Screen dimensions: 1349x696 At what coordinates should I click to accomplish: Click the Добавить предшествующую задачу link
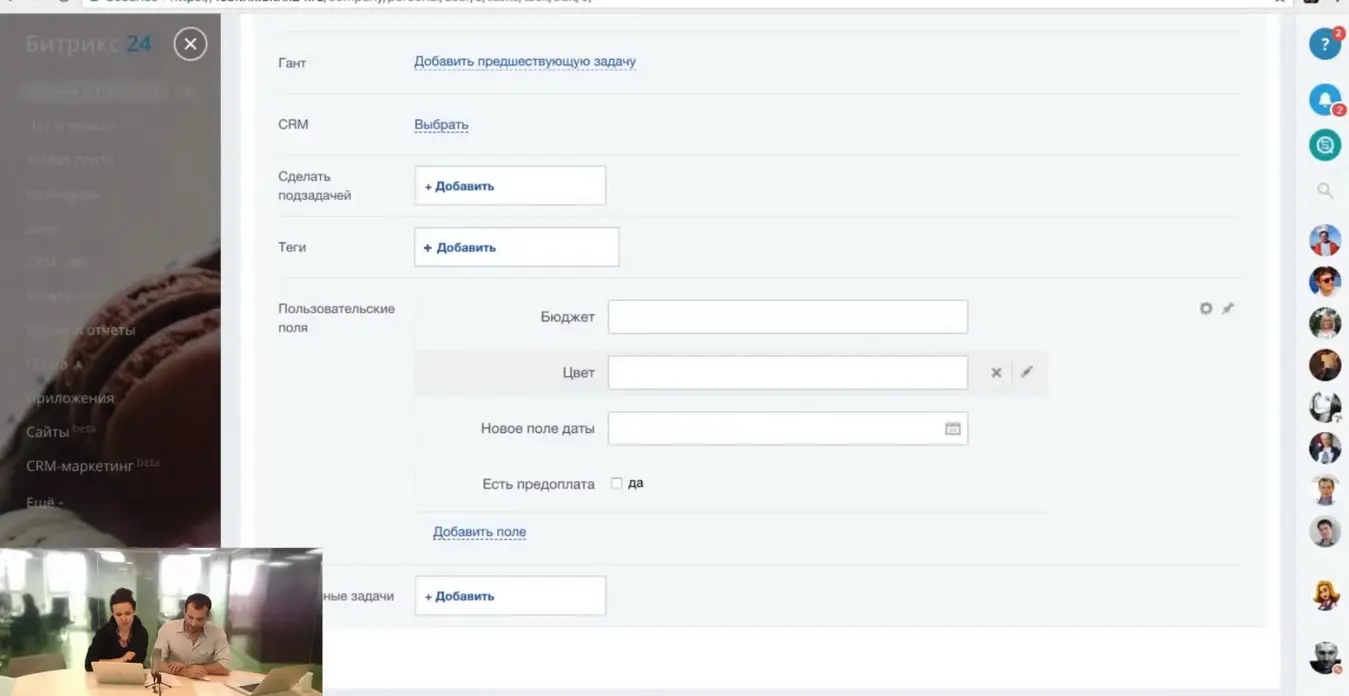(x=525, y=62)
